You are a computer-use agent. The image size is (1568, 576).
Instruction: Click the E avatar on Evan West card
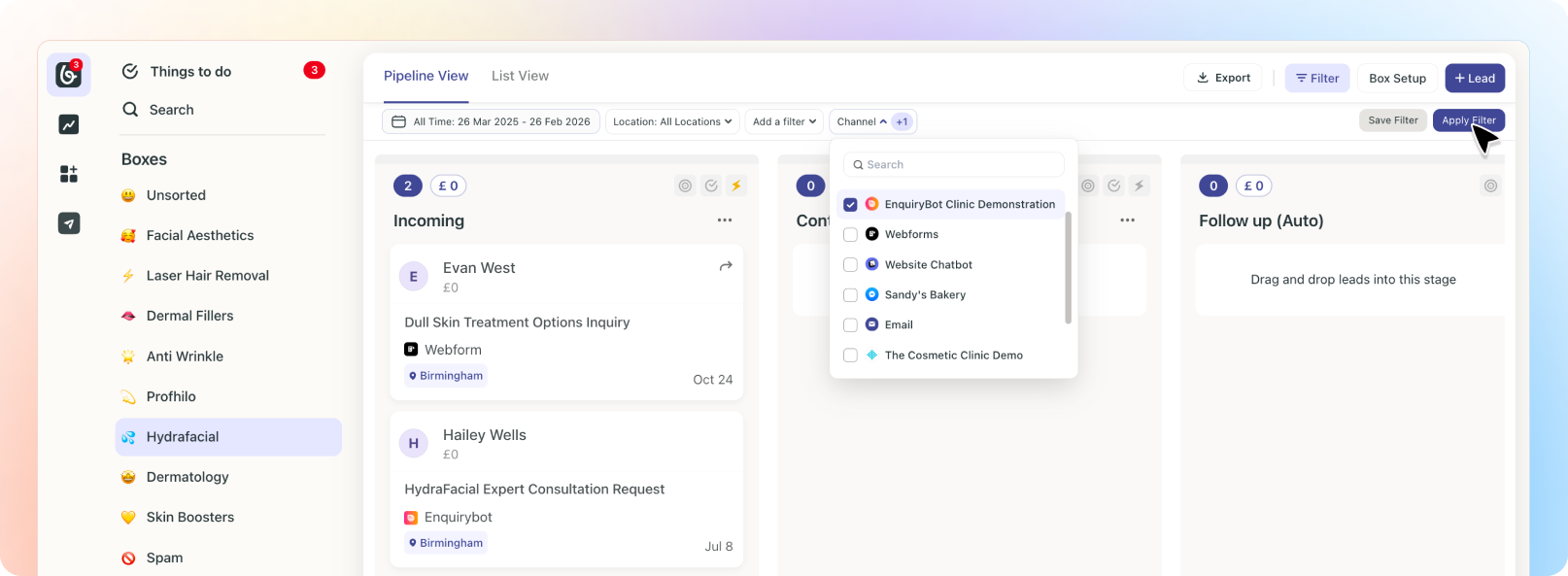point(414,277)
